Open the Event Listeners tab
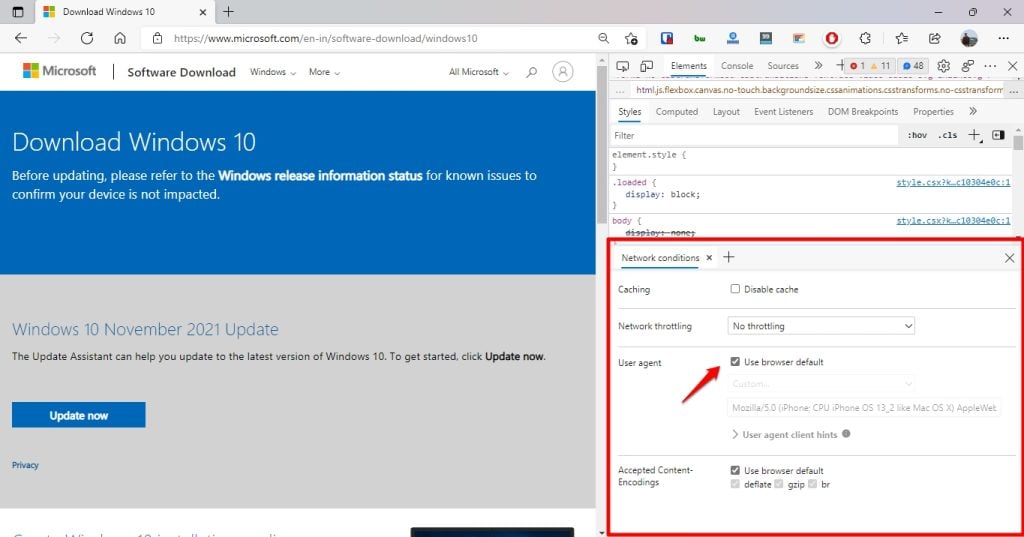Viewport: 1024px width, 537px height. click(784, 112)
